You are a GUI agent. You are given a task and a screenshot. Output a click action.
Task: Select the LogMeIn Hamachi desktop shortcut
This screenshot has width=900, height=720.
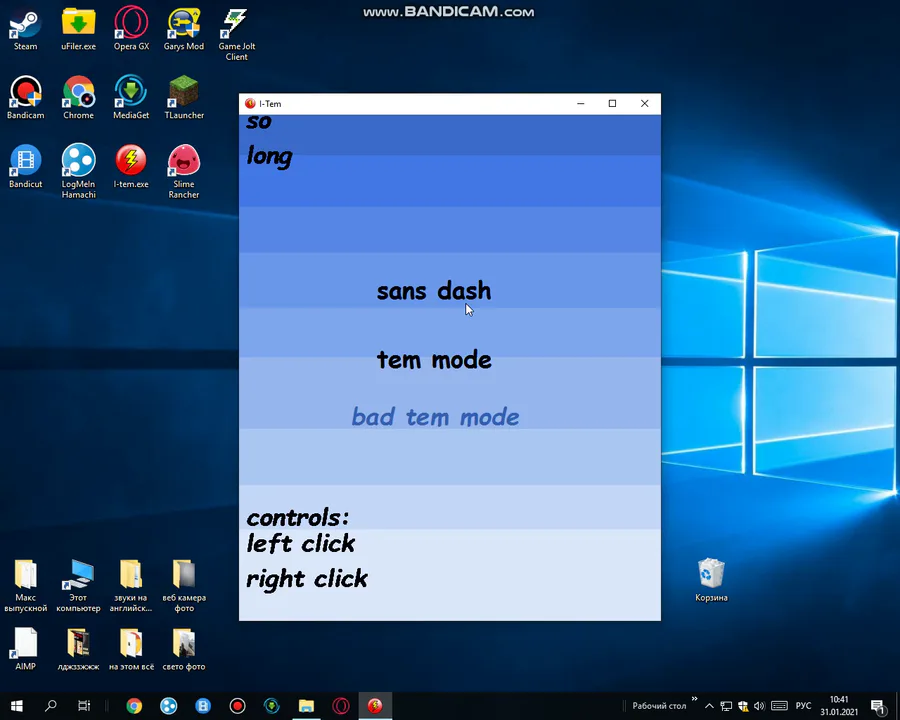click(79, 171)
